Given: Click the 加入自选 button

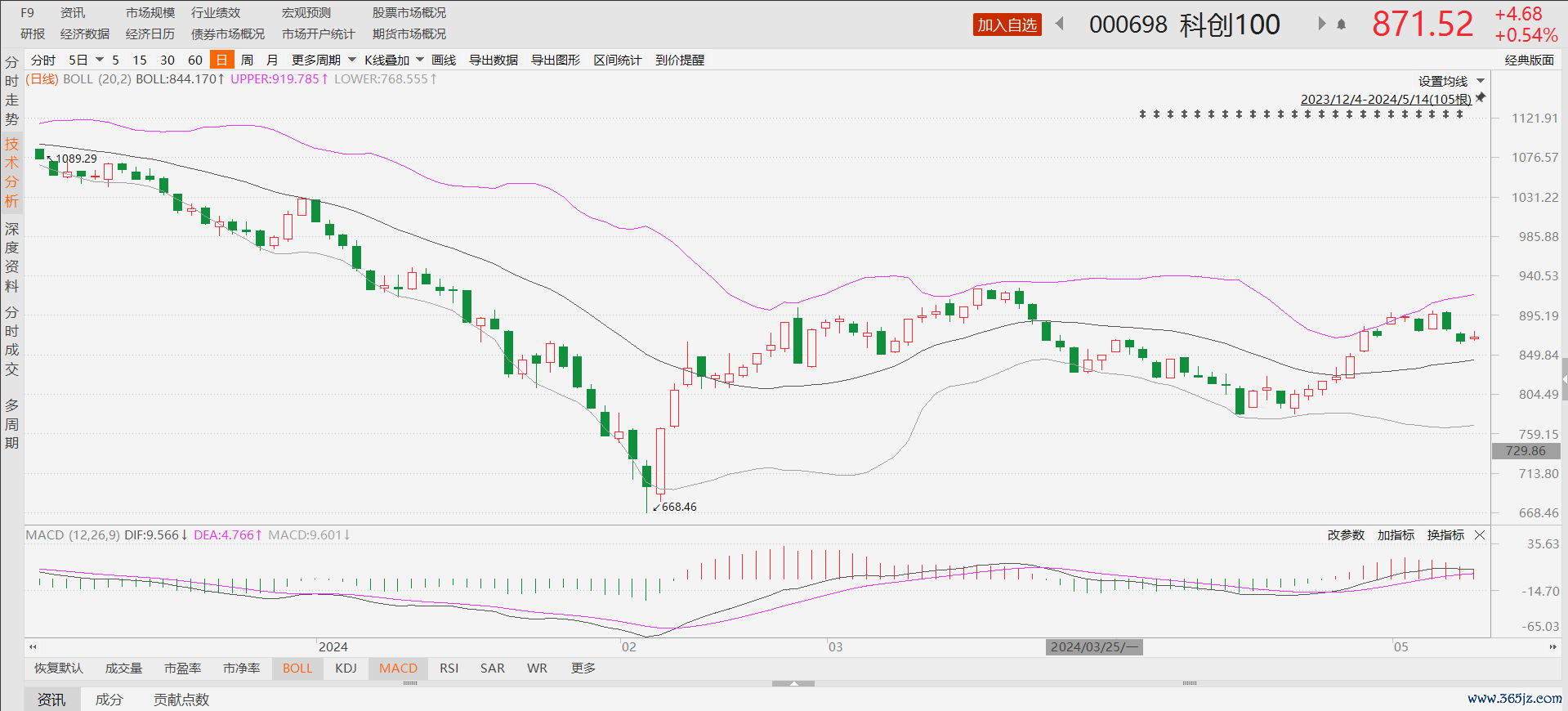Looking at the screenshot, I should click(x=1007, y=25).
